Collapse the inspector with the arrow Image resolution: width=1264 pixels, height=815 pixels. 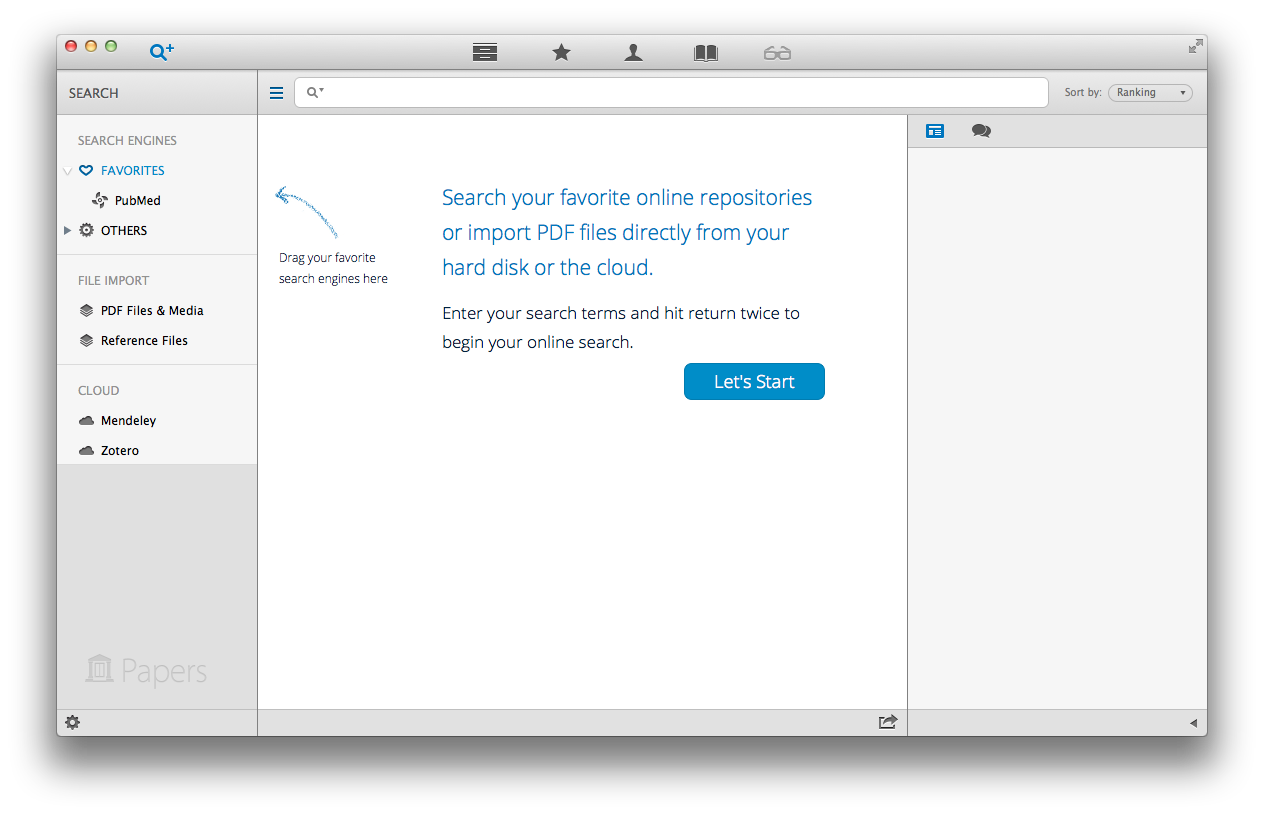click(x=1193, y=723)
